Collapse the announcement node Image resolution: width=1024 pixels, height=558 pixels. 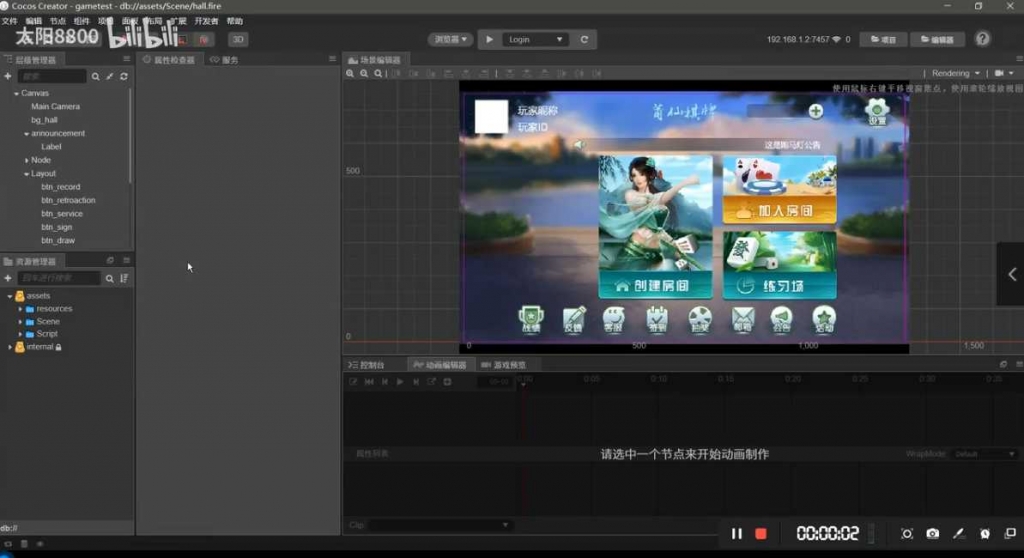tap(27, 134)
